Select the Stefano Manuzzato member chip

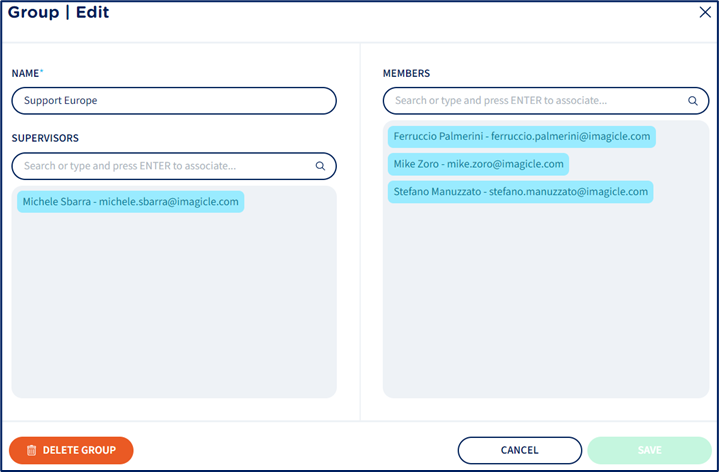point(520,192)
